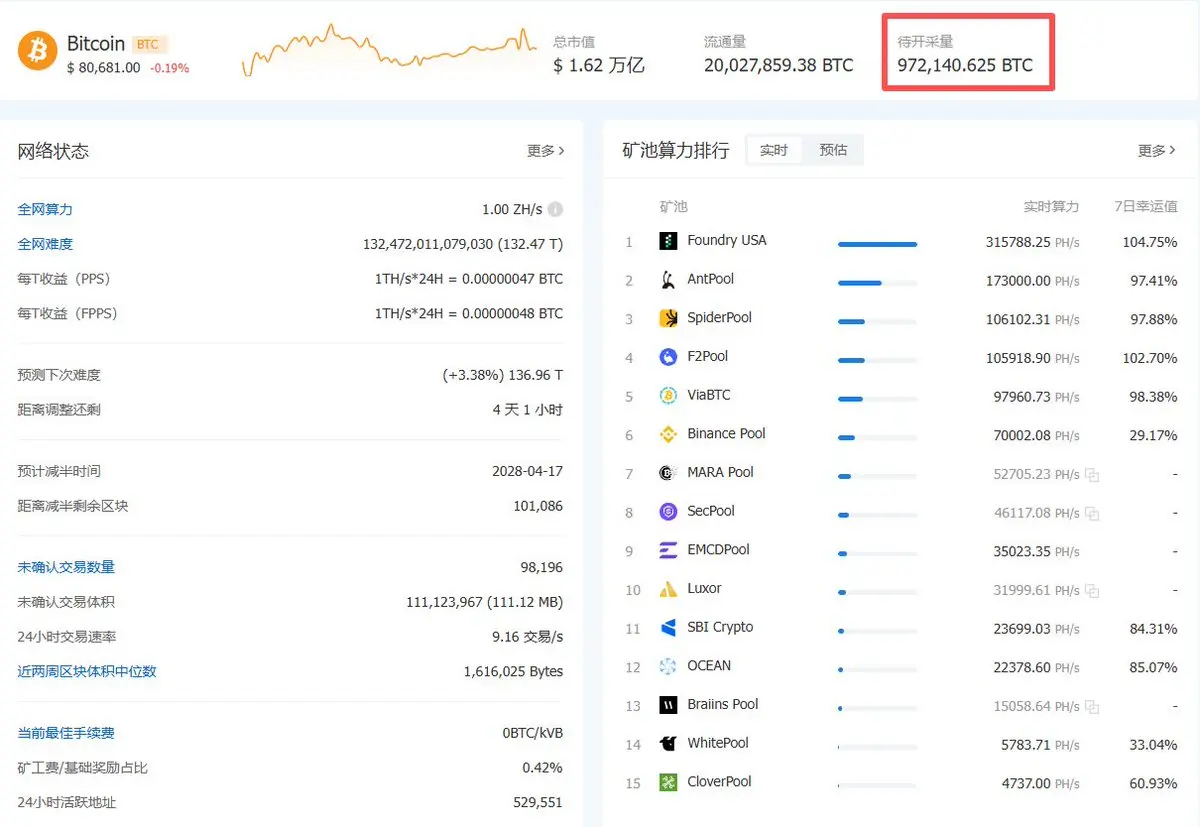Open the SBI Crypto pool name

(721, 627)
